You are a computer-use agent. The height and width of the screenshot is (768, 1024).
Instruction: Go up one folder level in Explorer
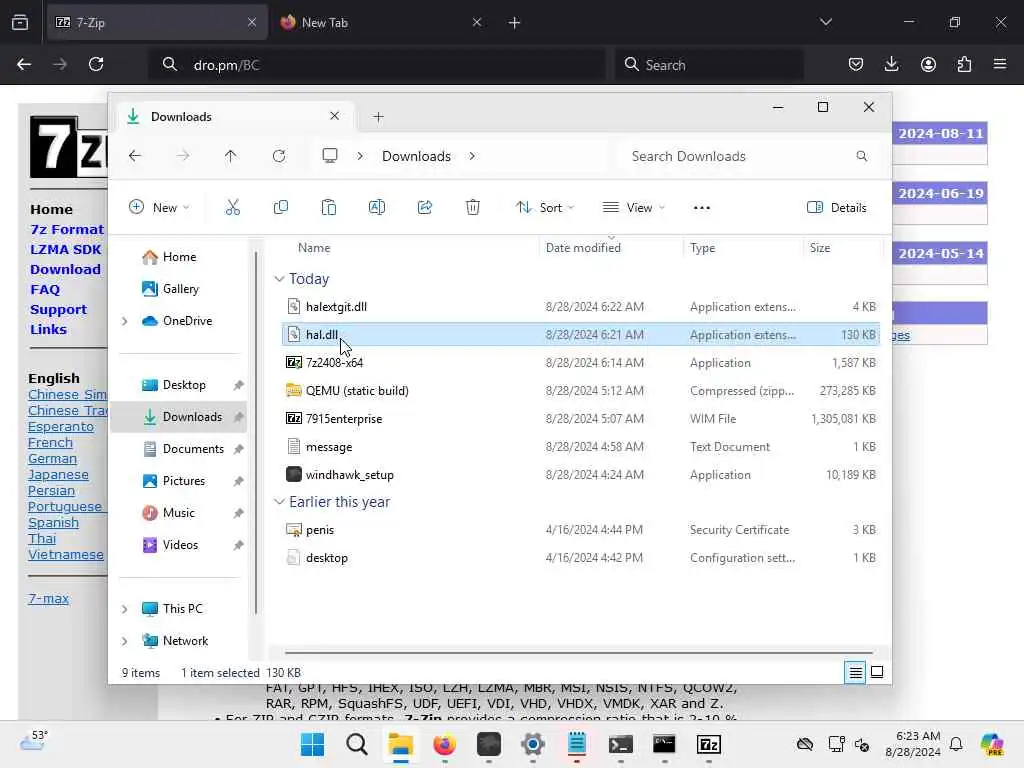[x=231, y=156]
